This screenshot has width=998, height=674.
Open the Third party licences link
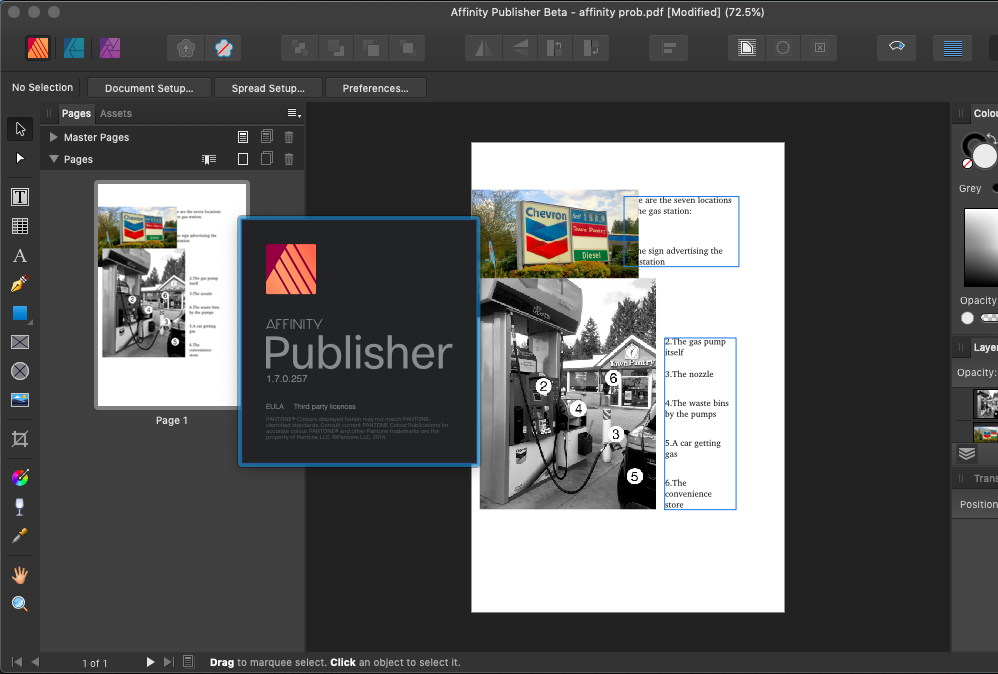[x=325, y=406]
